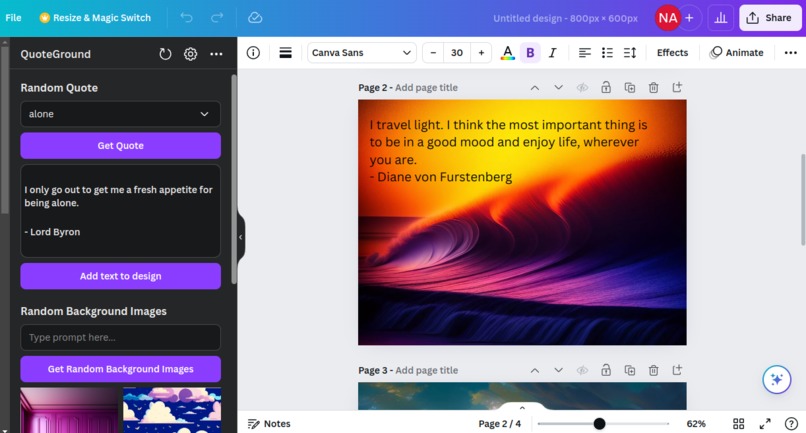Redo the last action
The width and height of the screenshot is (806, 433).
pos(217,17)
